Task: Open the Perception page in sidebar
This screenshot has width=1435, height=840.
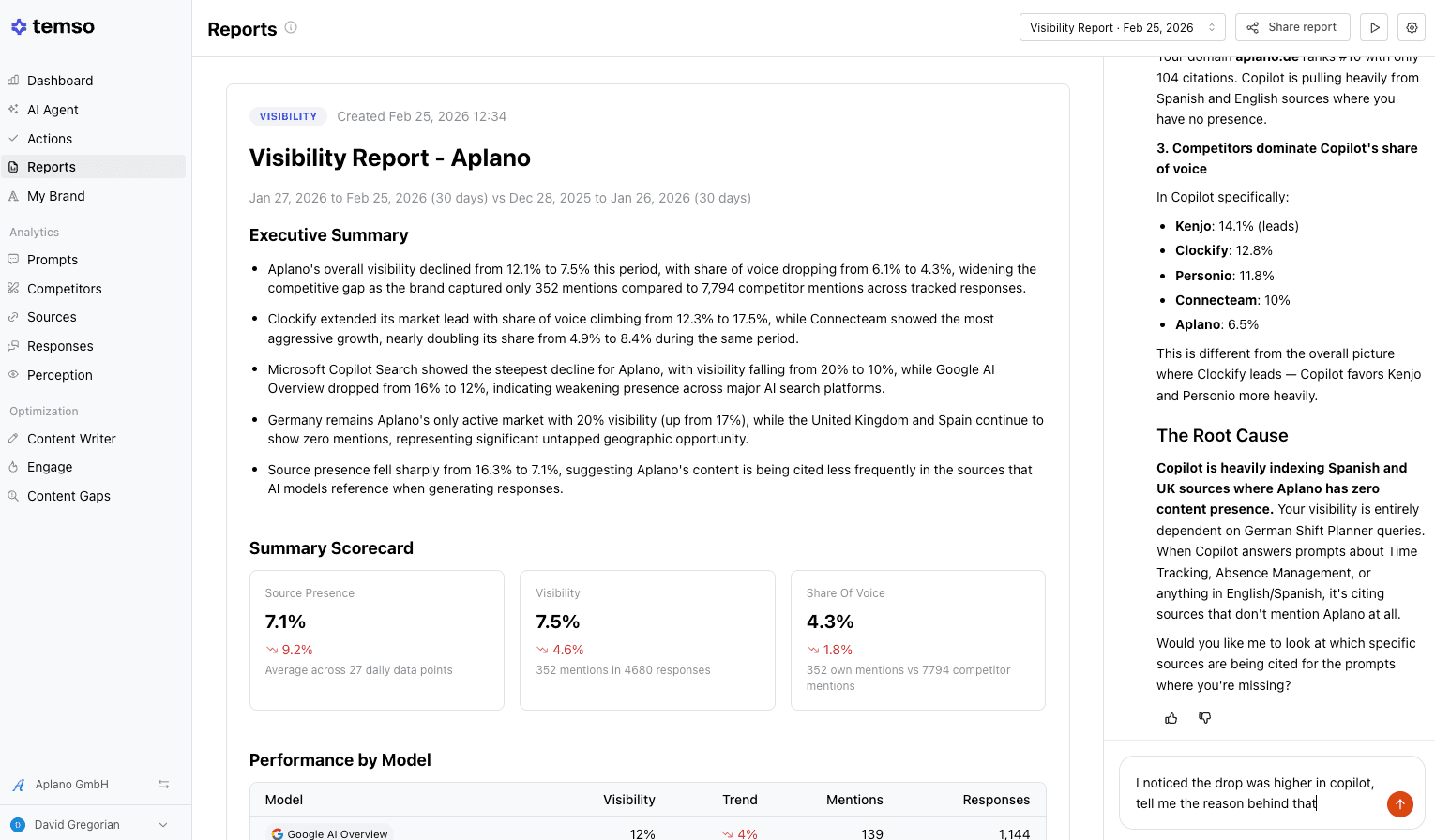Action: 59,375
